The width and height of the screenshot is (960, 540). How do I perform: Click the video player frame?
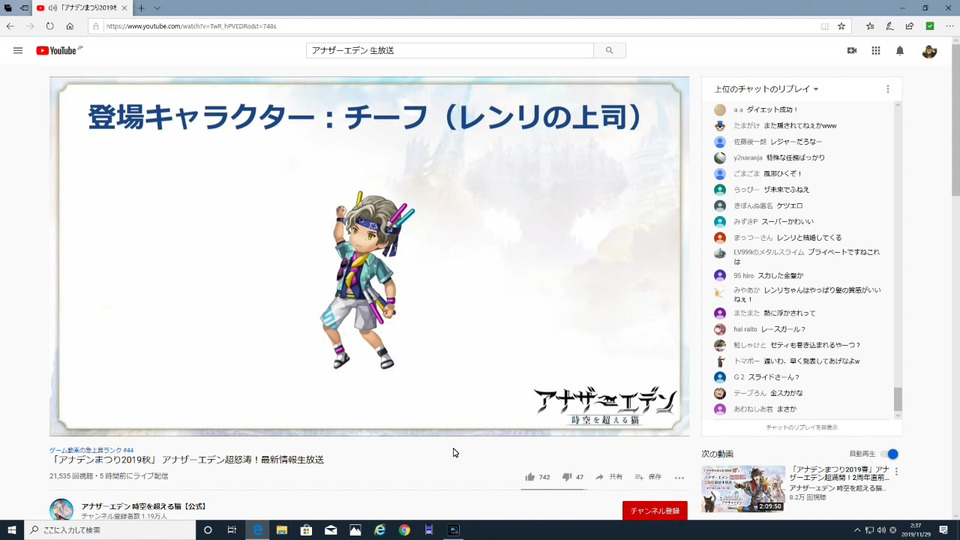369,256
